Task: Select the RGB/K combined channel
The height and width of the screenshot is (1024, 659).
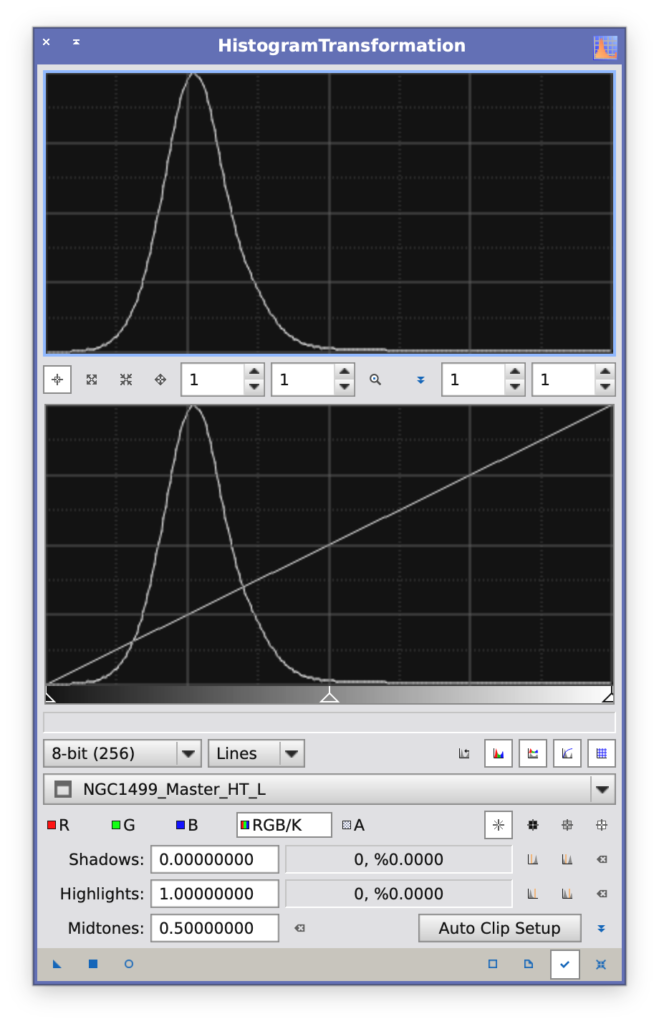Action: tap(284, 825)
